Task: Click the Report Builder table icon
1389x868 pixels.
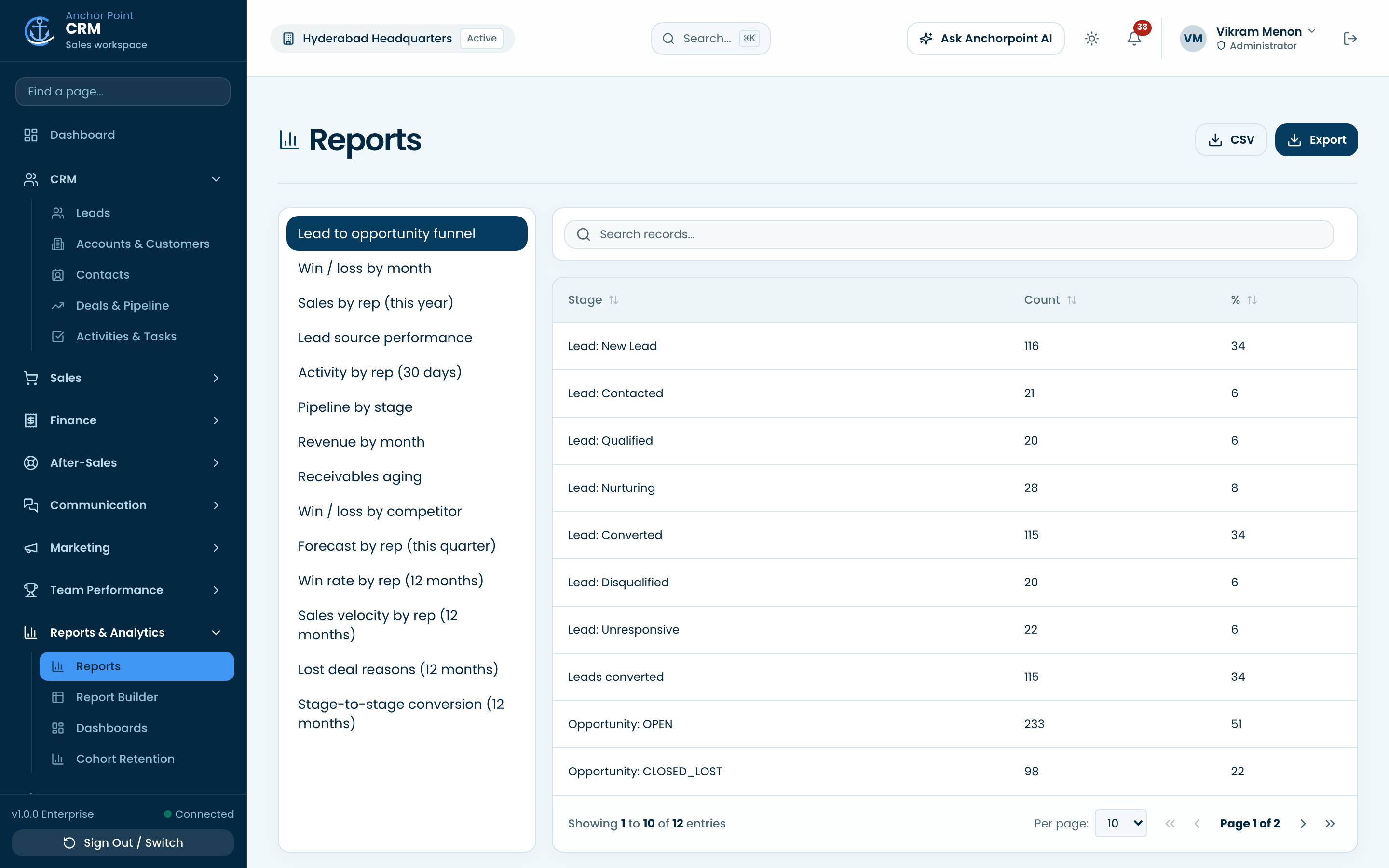Action: click(x=58, y=697)
